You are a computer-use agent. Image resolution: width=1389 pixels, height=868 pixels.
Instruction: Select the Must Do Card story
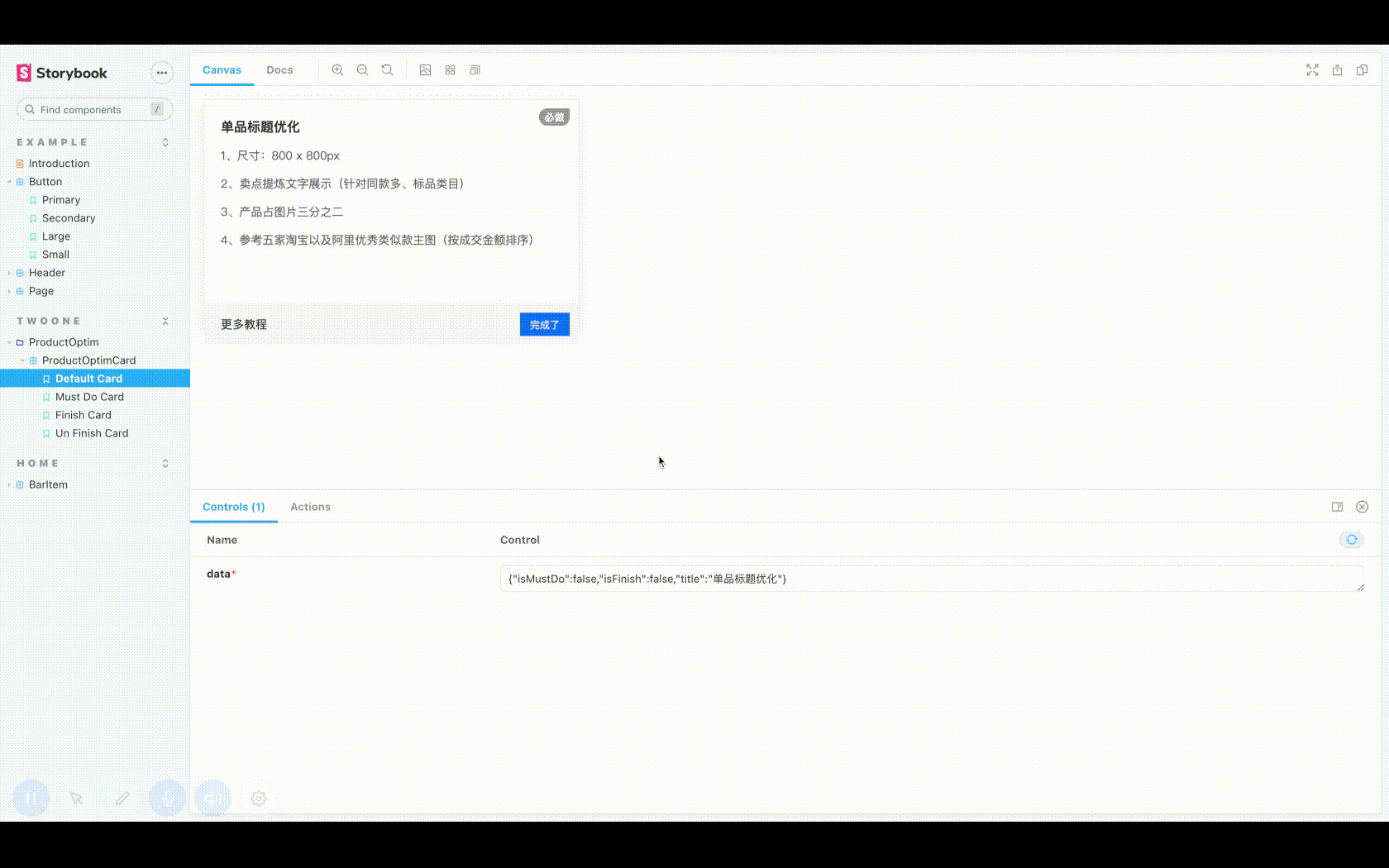[89, 397]
